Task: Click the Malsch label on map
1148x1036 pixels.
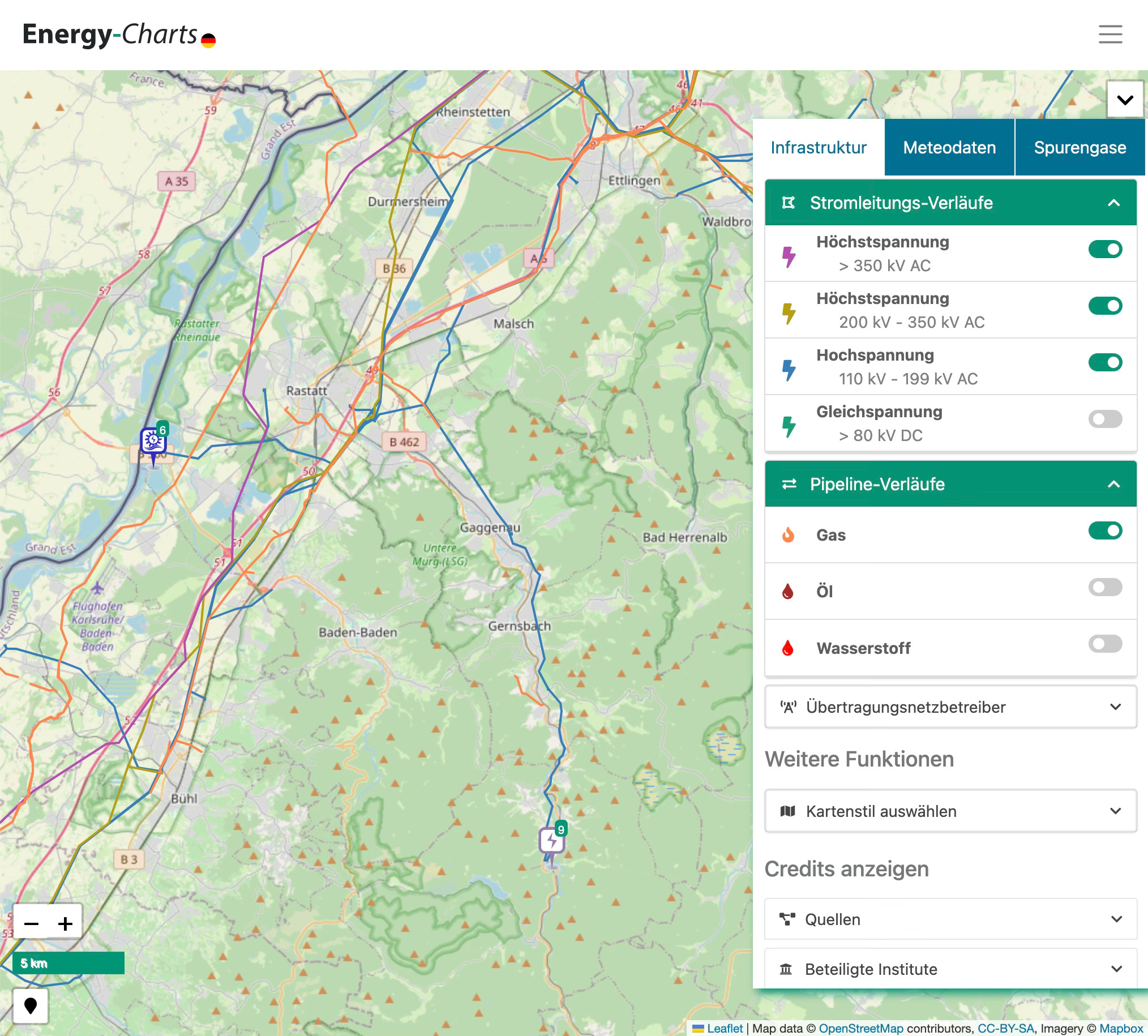Action: click(x=513, y=324)
